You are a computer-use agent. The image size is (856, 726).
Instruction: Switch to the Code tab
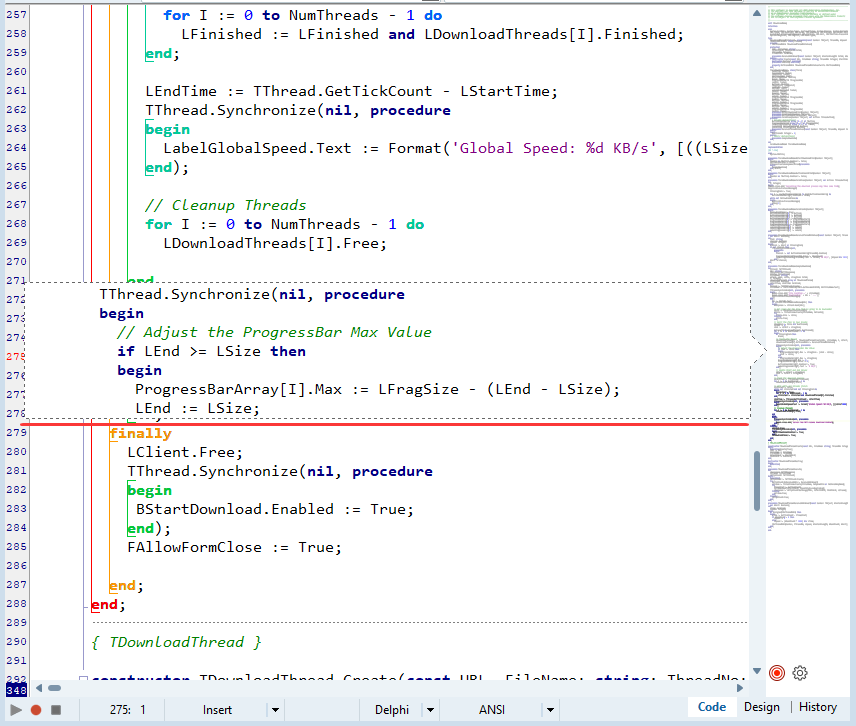[712, 707]
